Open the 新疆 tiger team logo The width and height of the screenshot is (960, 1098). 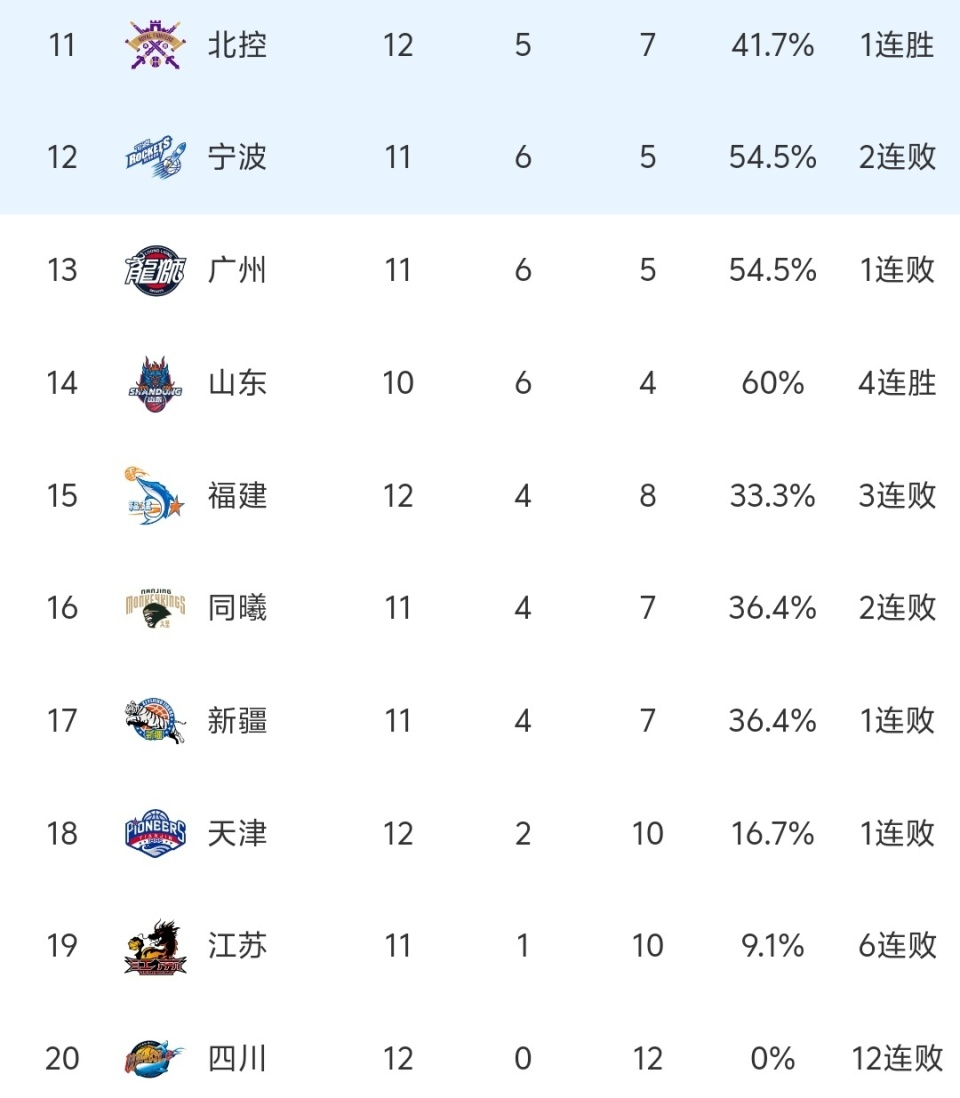click(155, 721)
